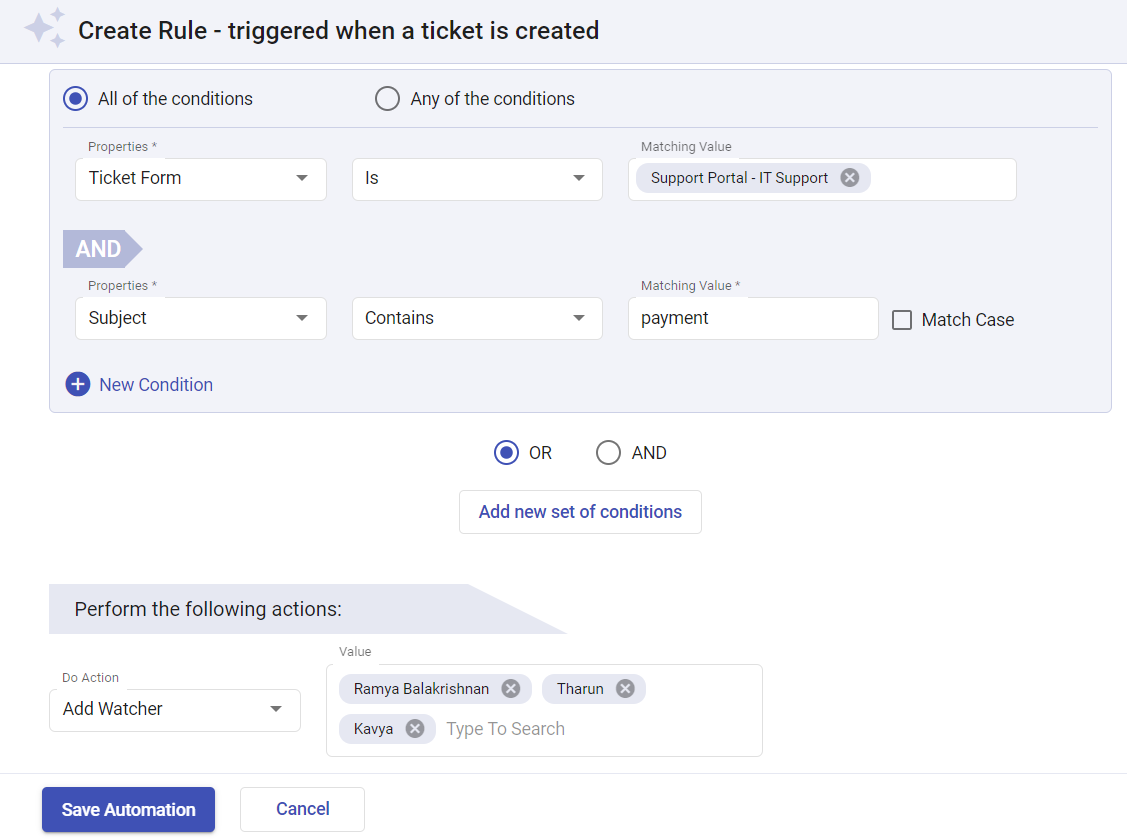1127x840 pixels.
Task: Switch the condition set connector to AND
Action: (608, 452)
